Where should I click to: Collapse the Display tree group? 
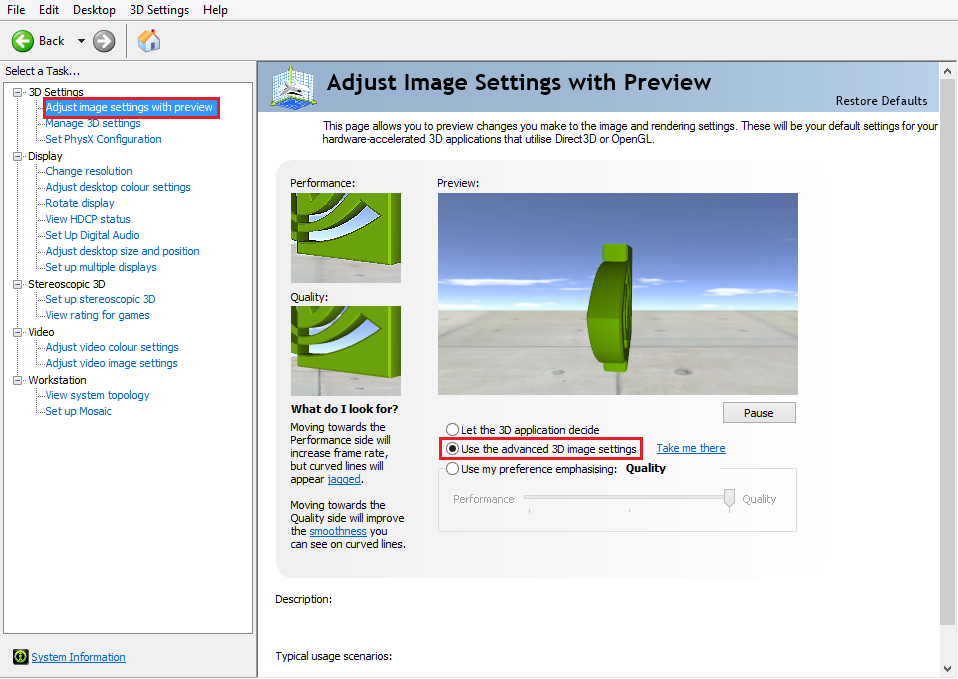[18, 156]
